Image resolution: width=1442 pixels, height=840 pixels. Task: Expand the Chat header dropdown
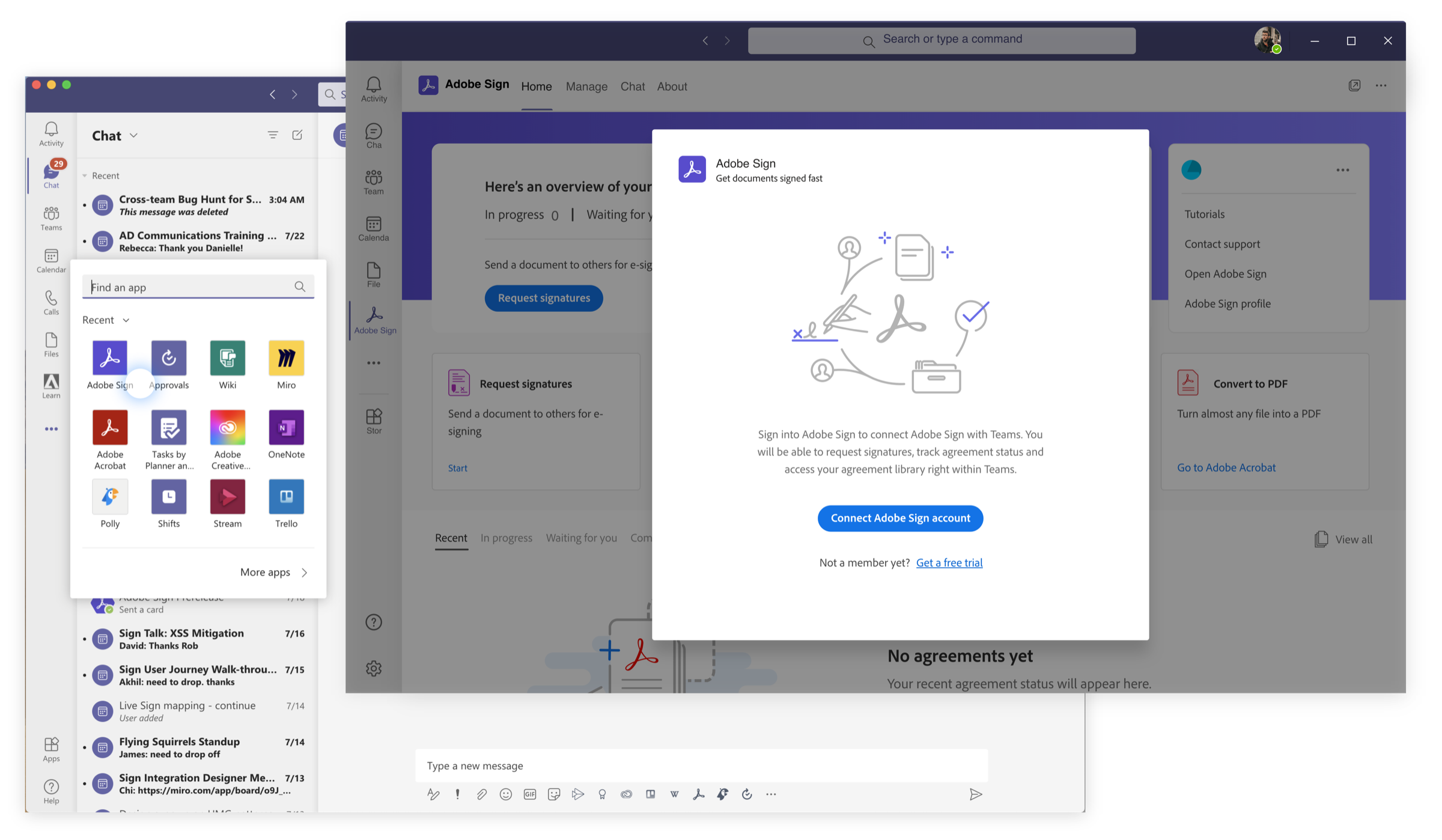133,136
